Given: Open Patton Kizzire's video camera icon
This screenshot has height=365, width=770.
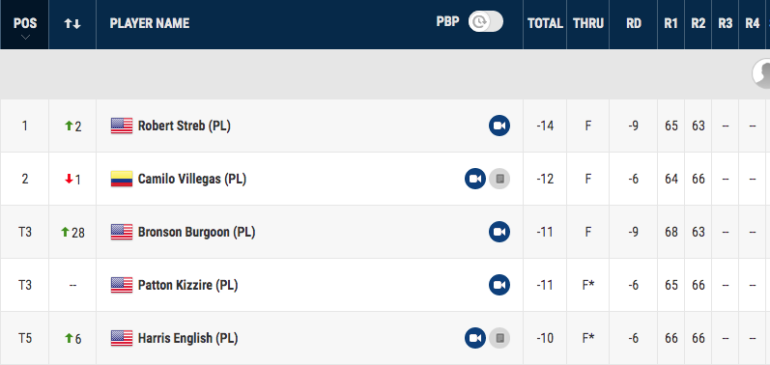Looking at the screenshot, I should [x=499, y=285].
